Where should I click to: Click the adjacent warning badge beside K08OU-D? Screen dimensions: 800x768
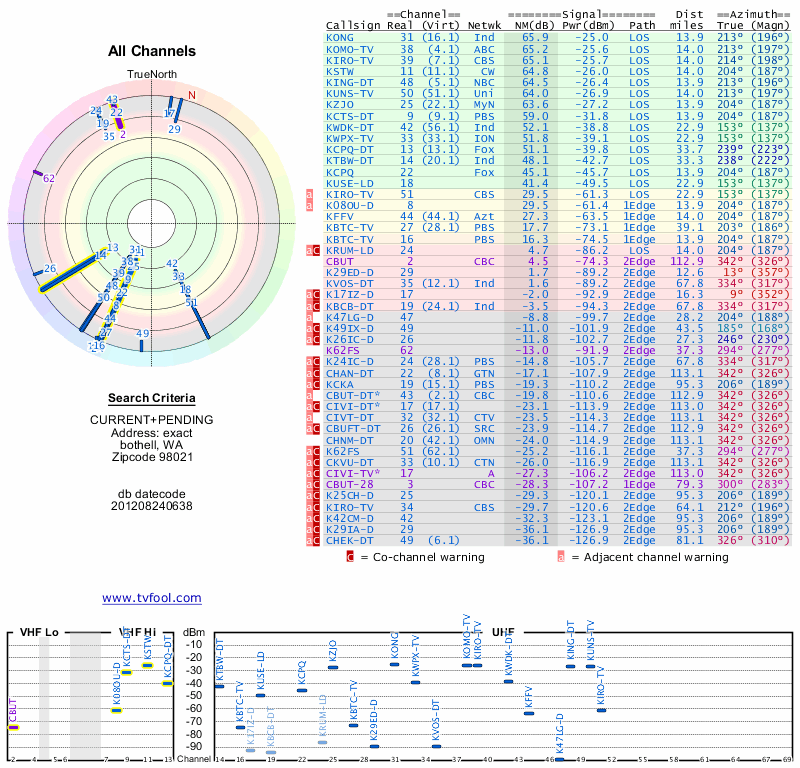(x=309, y=206)
